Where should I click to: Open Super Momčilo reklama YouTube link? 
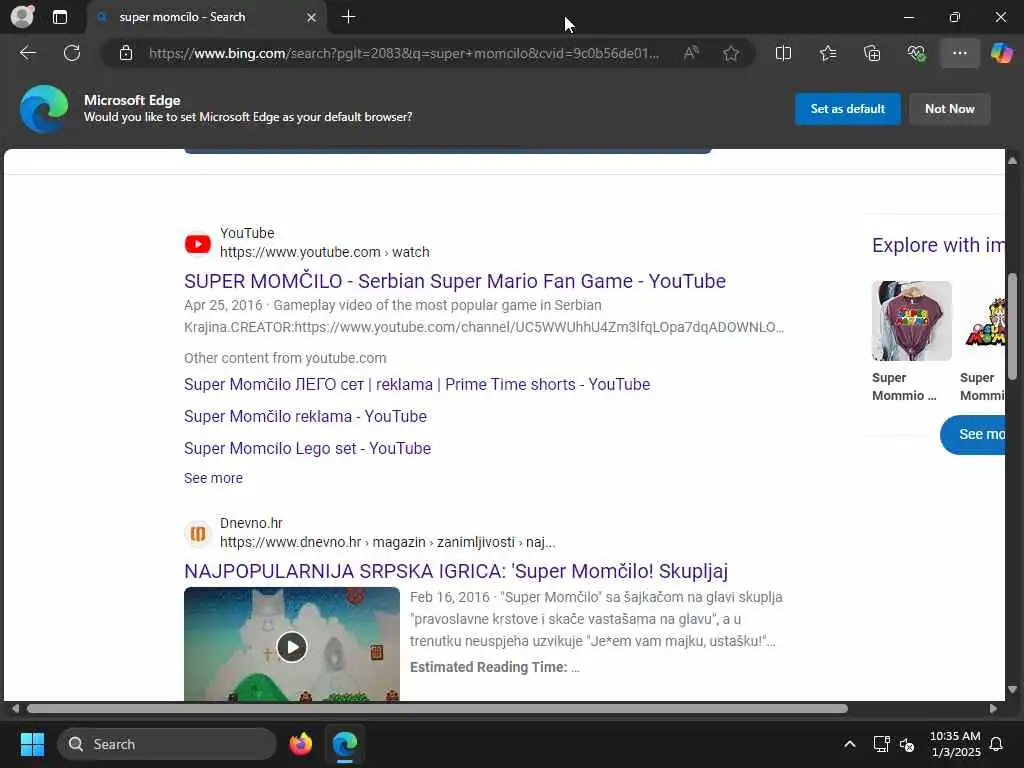point(305,417)
